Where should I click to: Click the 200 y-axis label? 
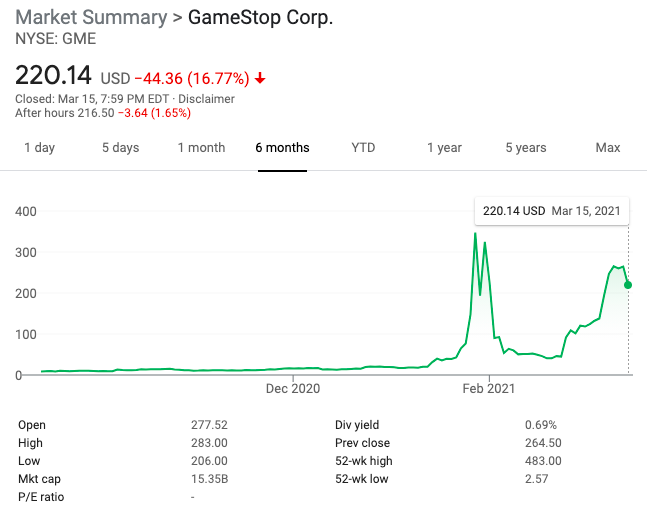tap(26, 293)
